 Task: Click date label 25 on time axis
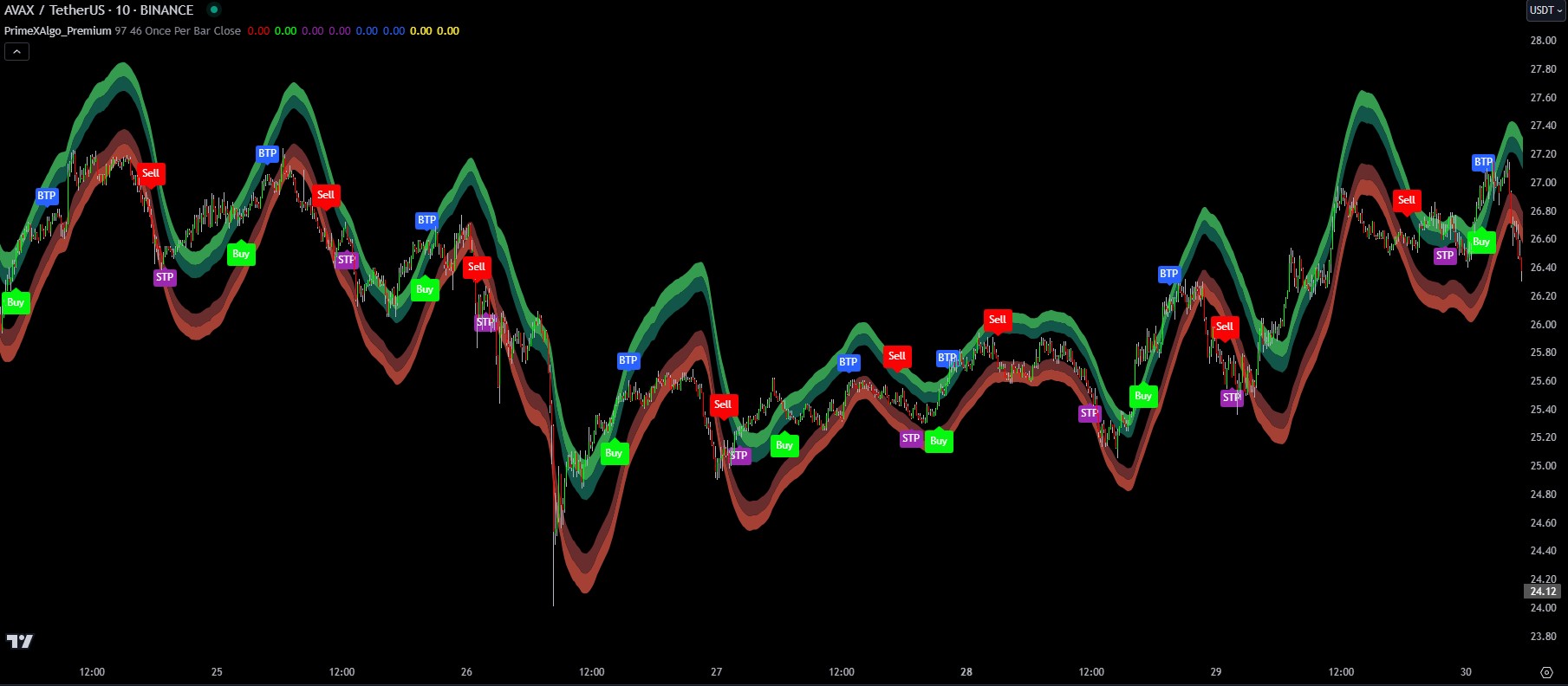217,672
